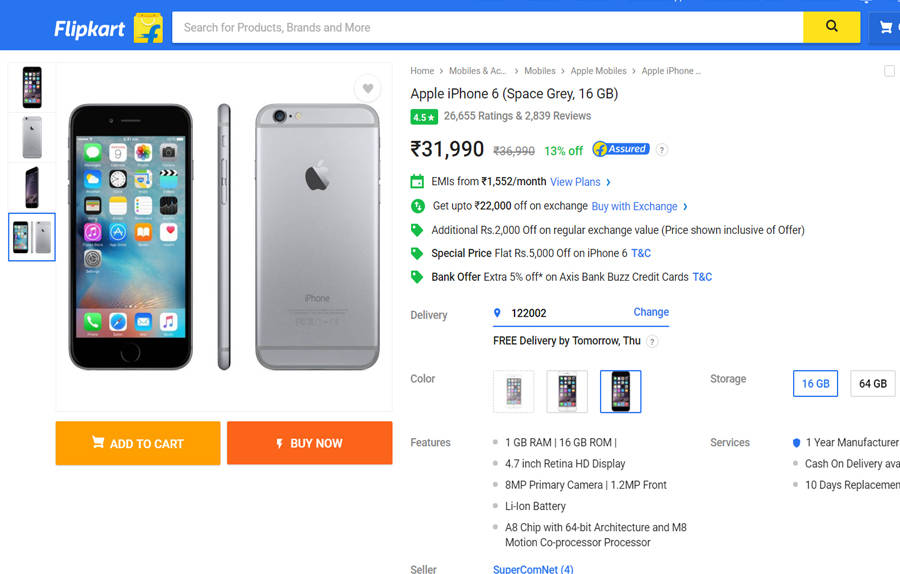This screenshot has height=574, width=900.
Task: Select 64 GB storage option
Action: [x=872, y=383]
